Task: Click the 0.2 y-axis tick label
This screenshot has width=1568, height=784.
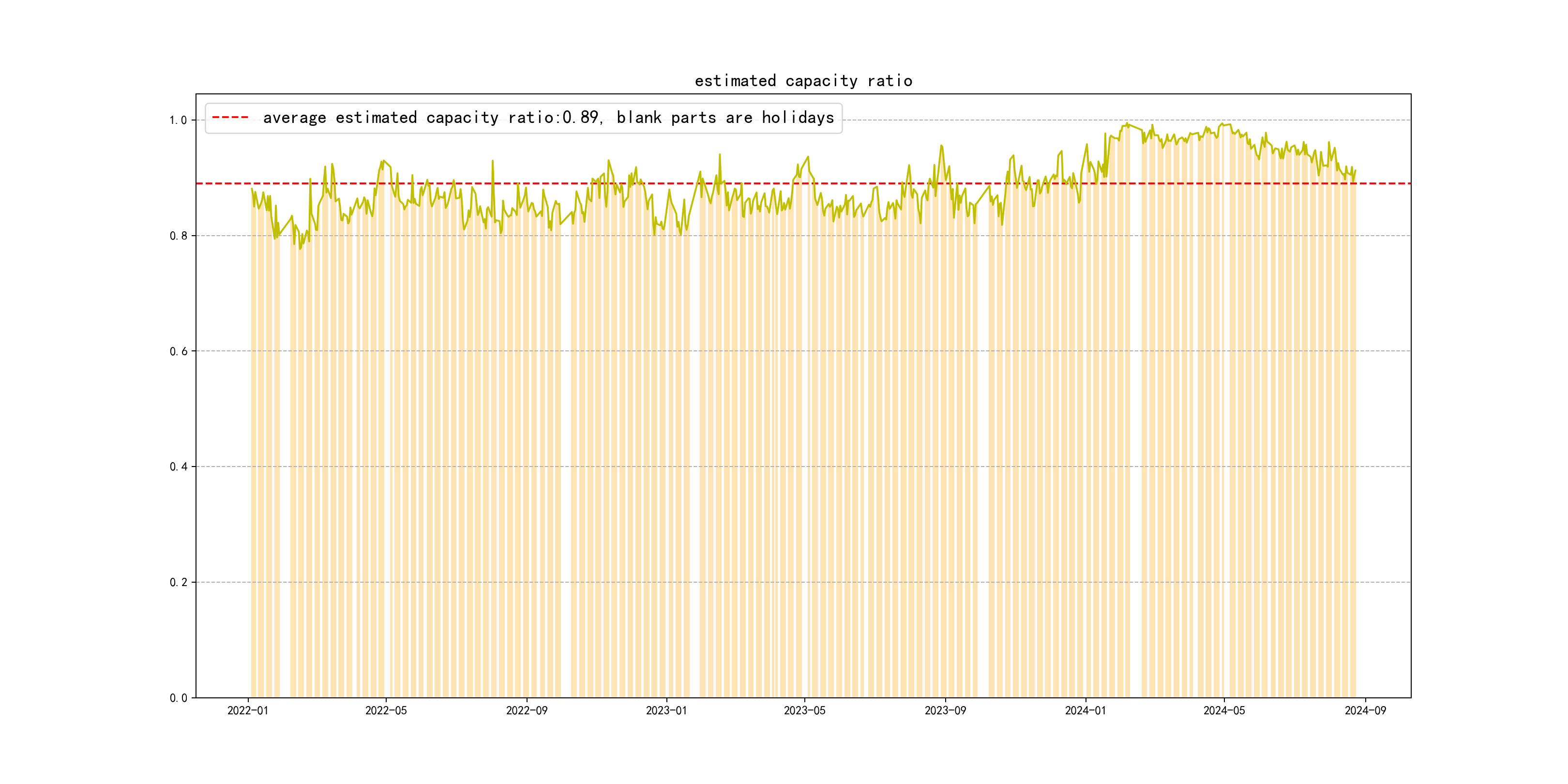Action: pyautogui.click(x=178, y=583)
